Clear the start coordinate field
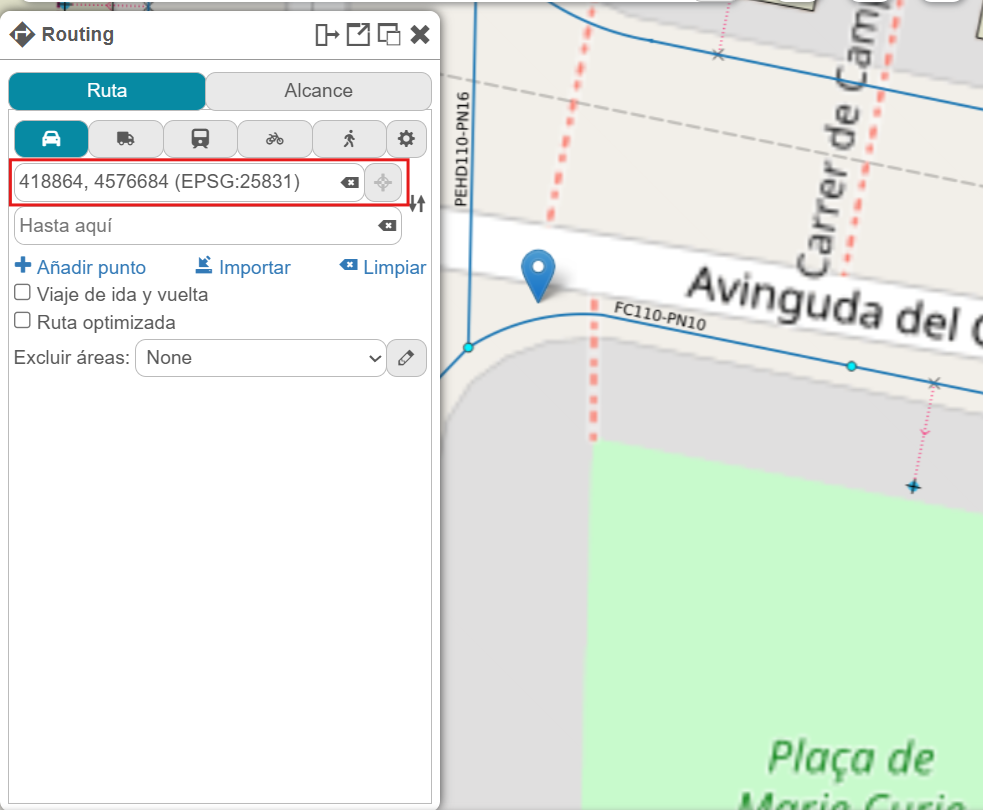Image resolution: width=983 pixels, height=810 pixels. tap(349, 183)
